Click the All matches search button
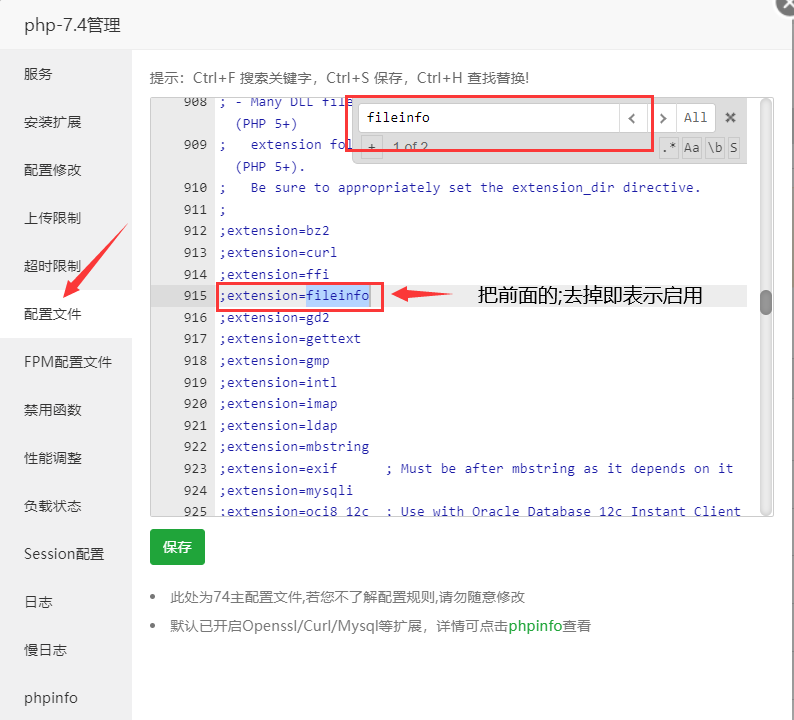Screen dimensions: 794x720 click(695, 118)
